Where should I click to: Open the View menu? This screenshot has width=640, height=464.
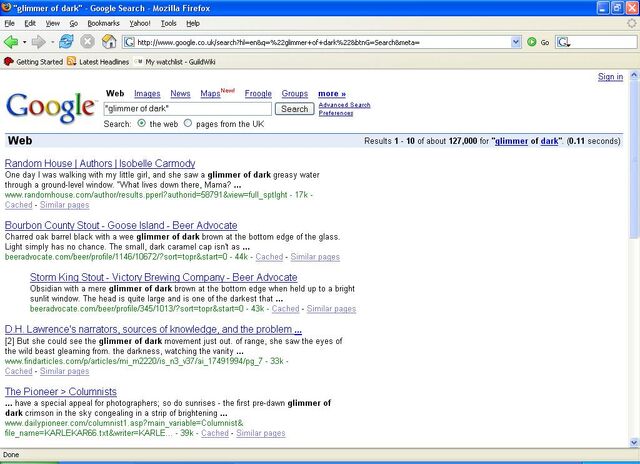tap(53, 23)
